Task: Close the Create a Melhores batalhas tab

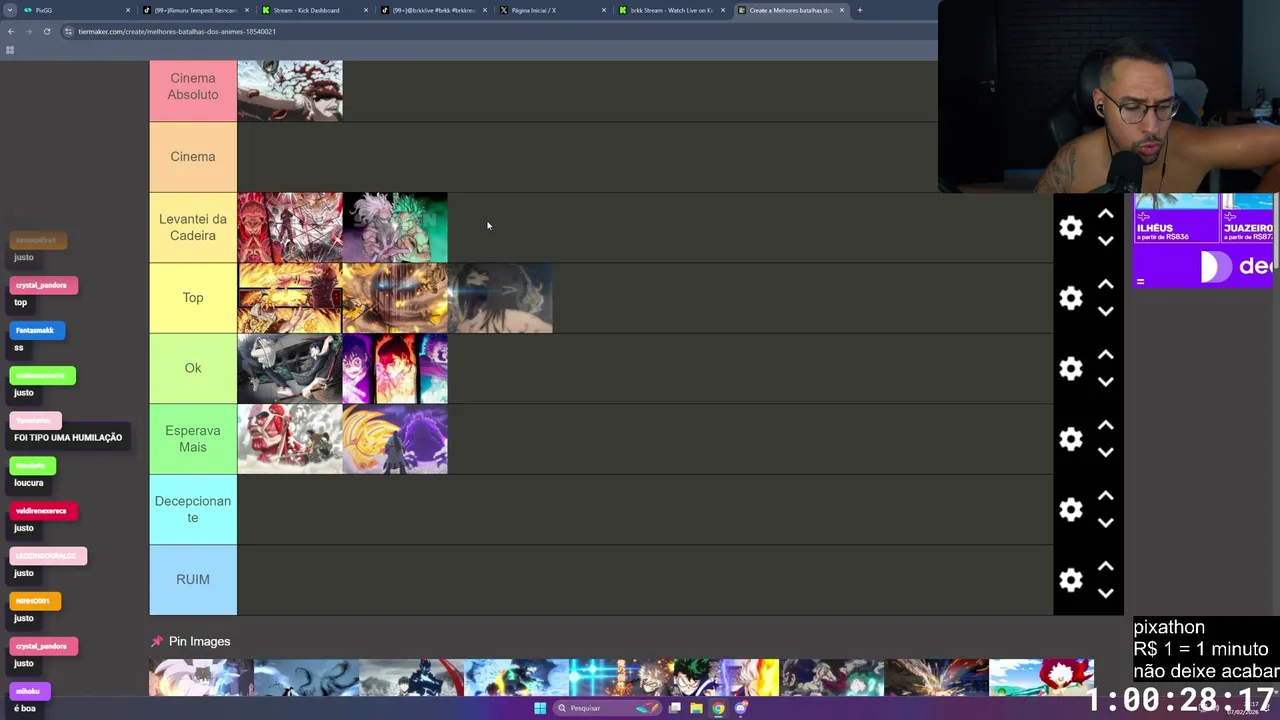Action: (x=842, y=10)
